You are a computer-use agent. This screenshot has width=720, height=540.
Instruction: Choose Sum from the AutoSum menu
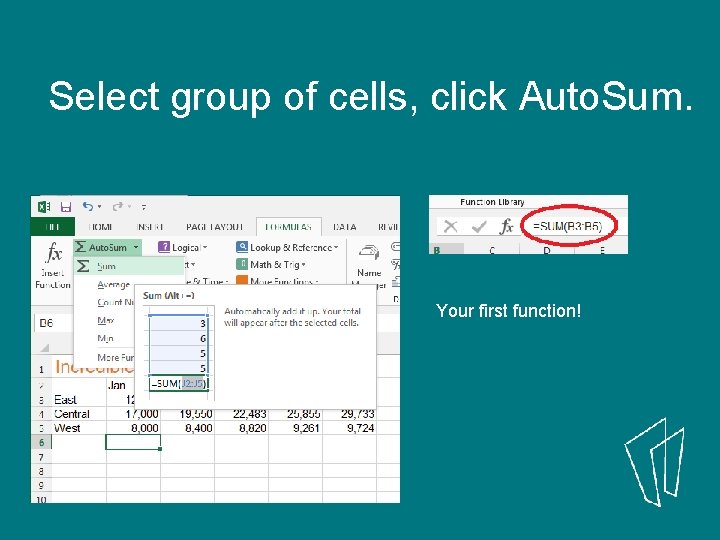tap(129, 266)
